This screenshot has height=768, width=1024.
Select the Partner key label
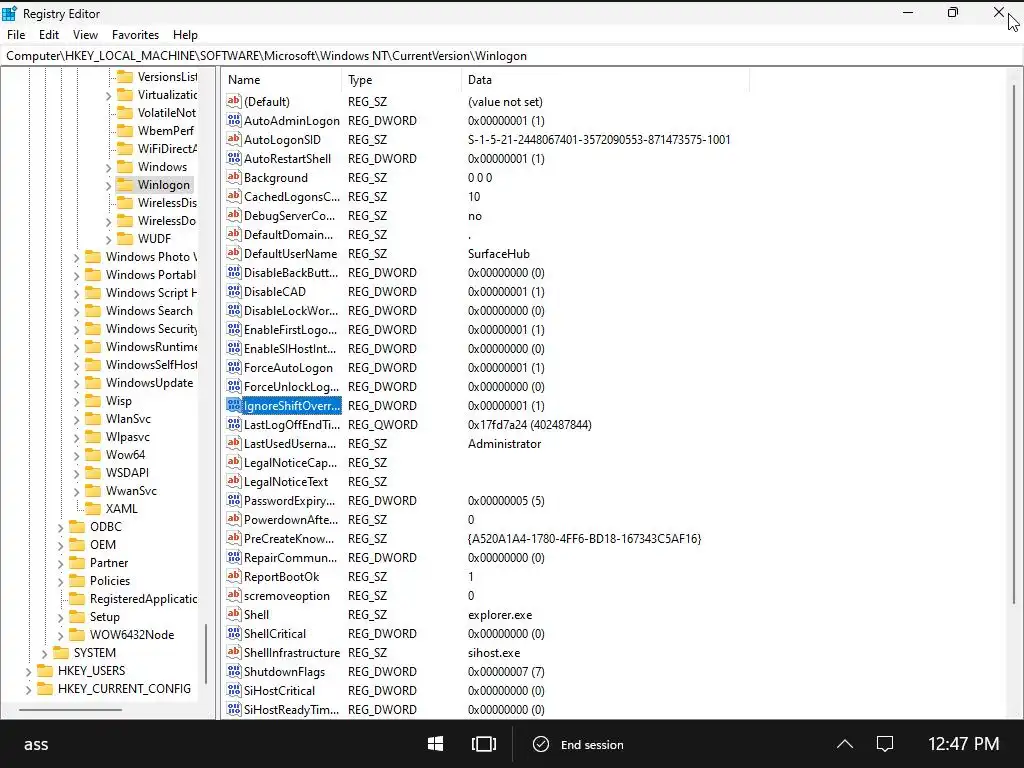[109, 562]
